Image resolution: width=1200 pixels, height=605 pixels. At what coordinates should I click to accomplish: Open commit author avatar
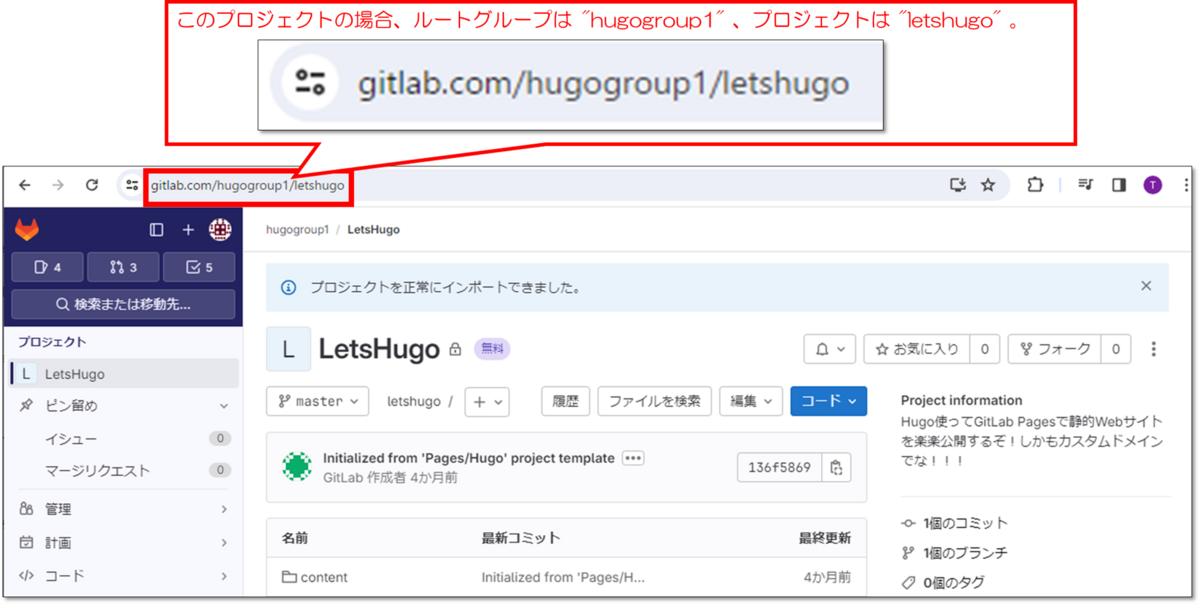pos(296,467)
